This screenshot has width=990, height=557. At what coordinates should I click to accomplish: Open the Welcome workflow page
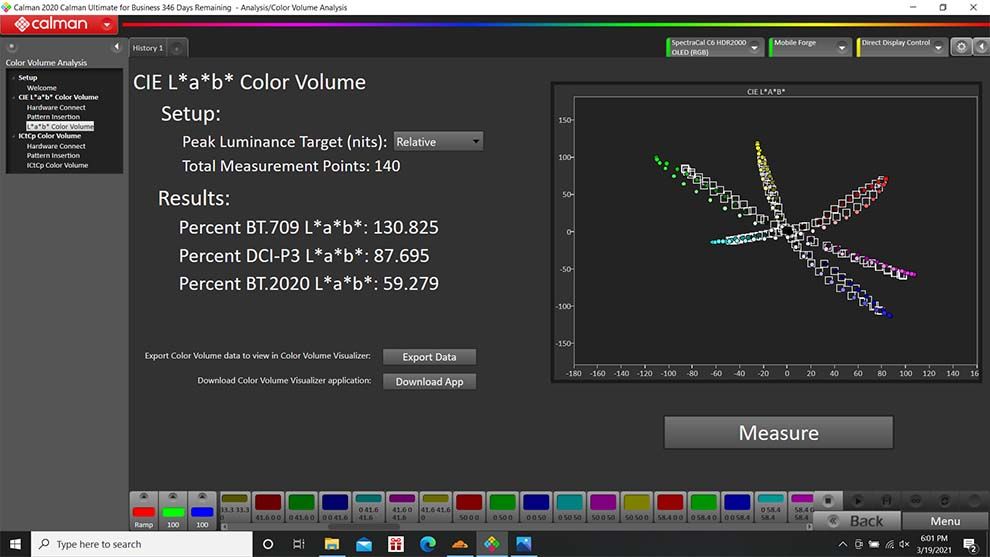[42, 88]
